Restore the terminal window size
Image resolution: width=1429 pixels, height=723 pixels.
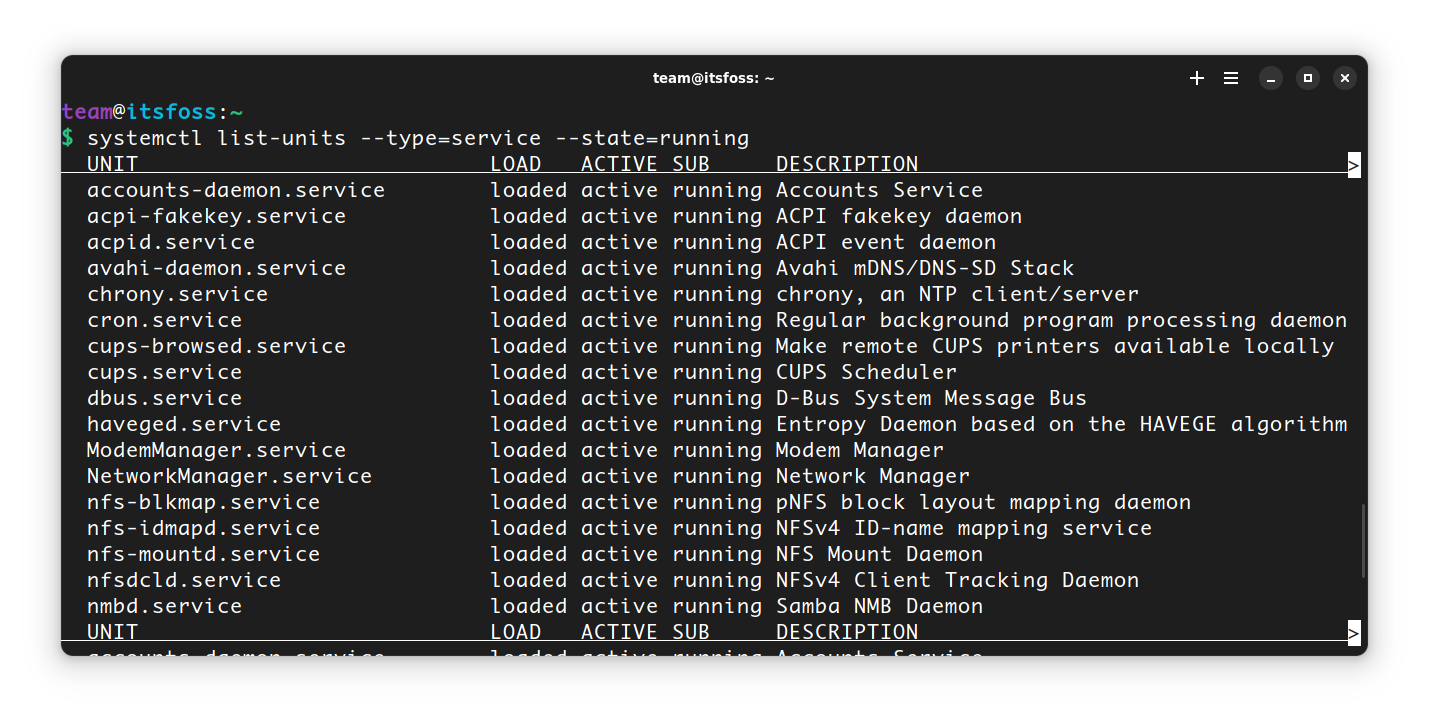(1307, 77)
